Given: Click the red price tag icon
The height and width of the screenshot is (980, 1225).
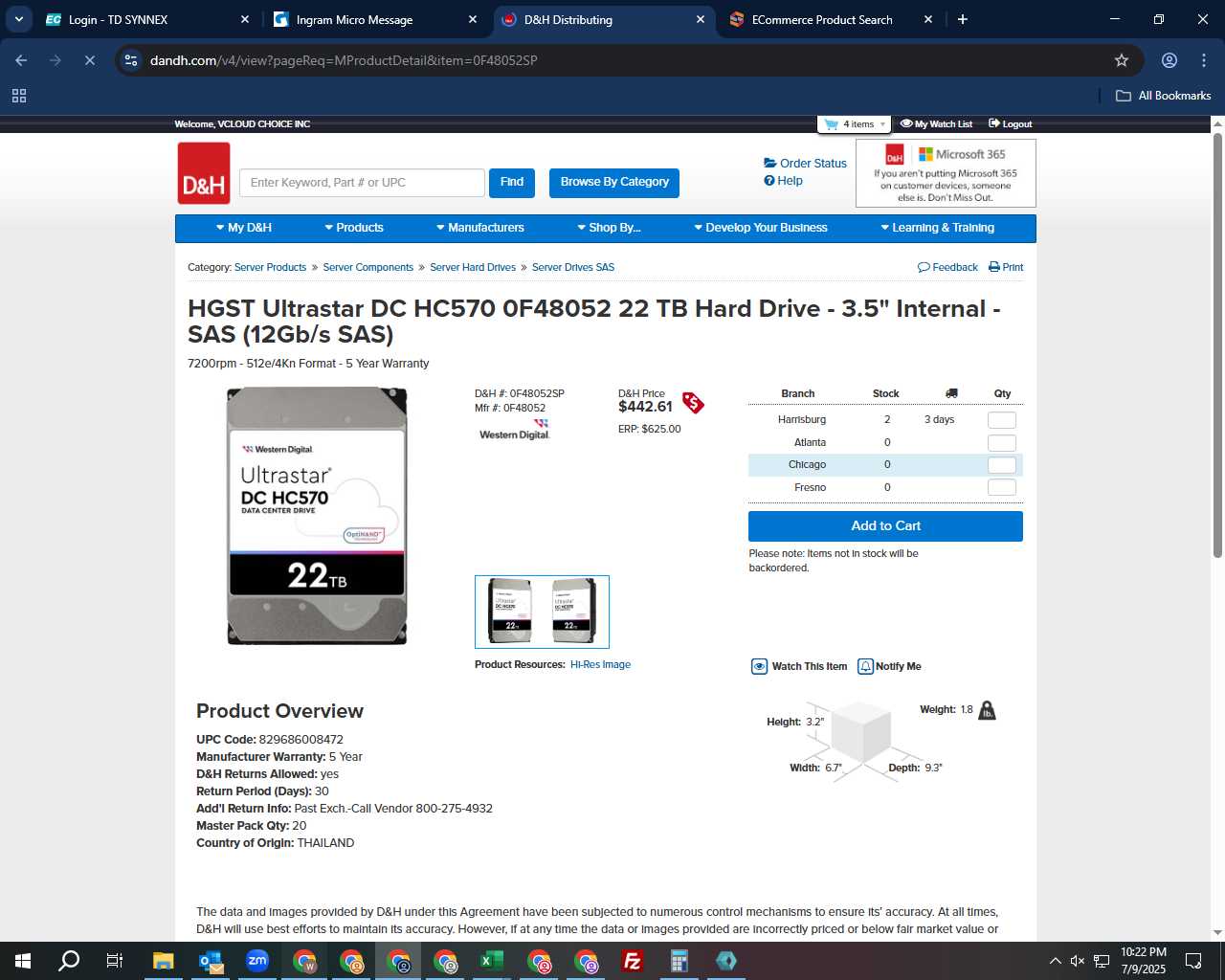Looking at the screenshot, I should tap(693, 403).
